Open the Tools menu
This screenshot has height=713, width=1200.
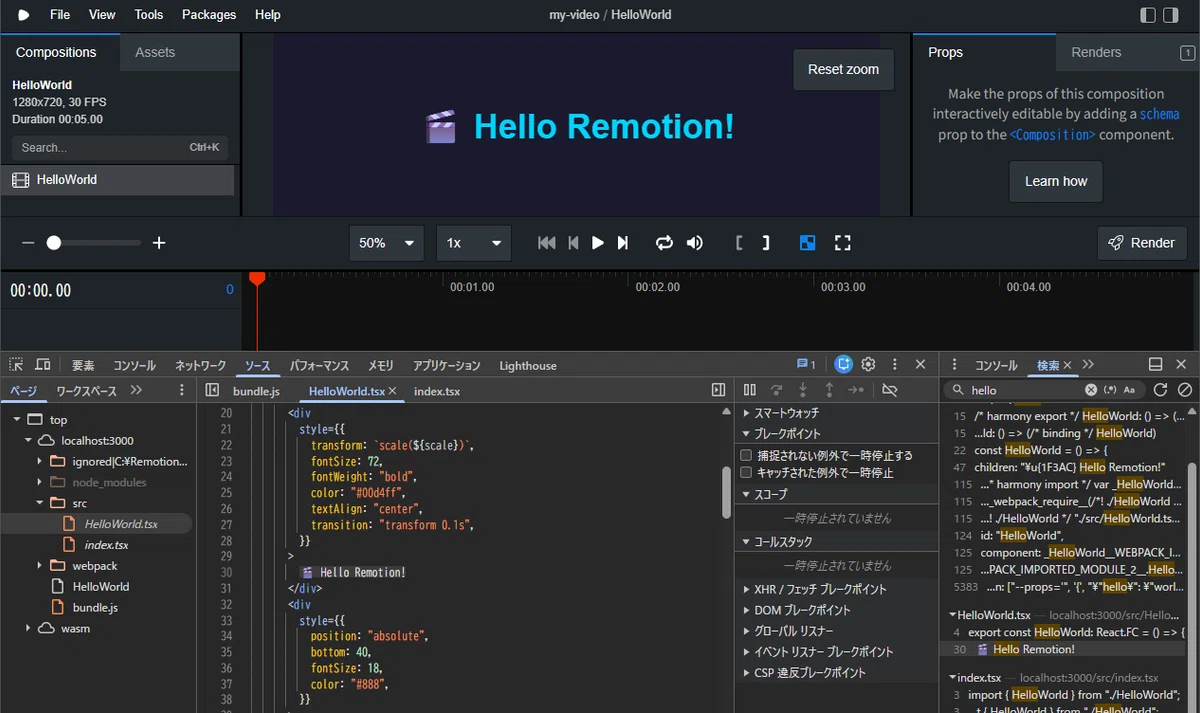point(149,15)
